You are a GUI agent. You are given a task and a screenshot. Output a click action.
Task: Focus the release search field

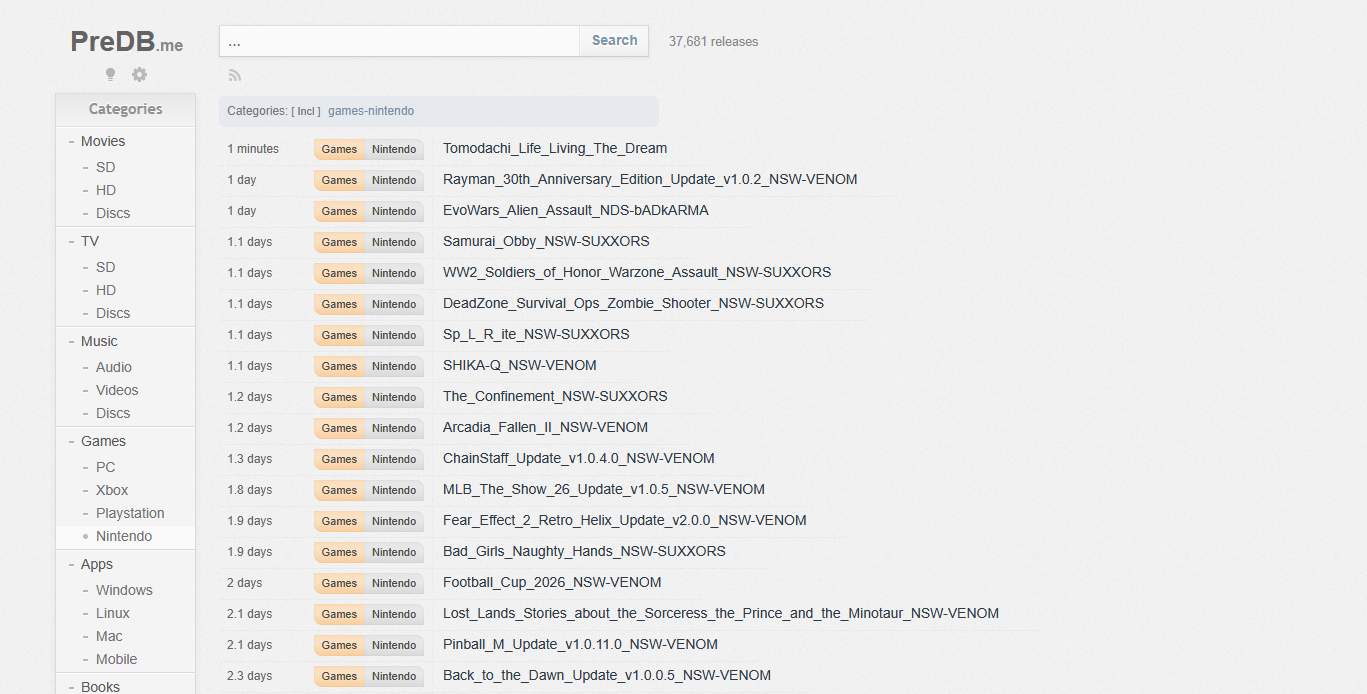(x=399, y=41)
